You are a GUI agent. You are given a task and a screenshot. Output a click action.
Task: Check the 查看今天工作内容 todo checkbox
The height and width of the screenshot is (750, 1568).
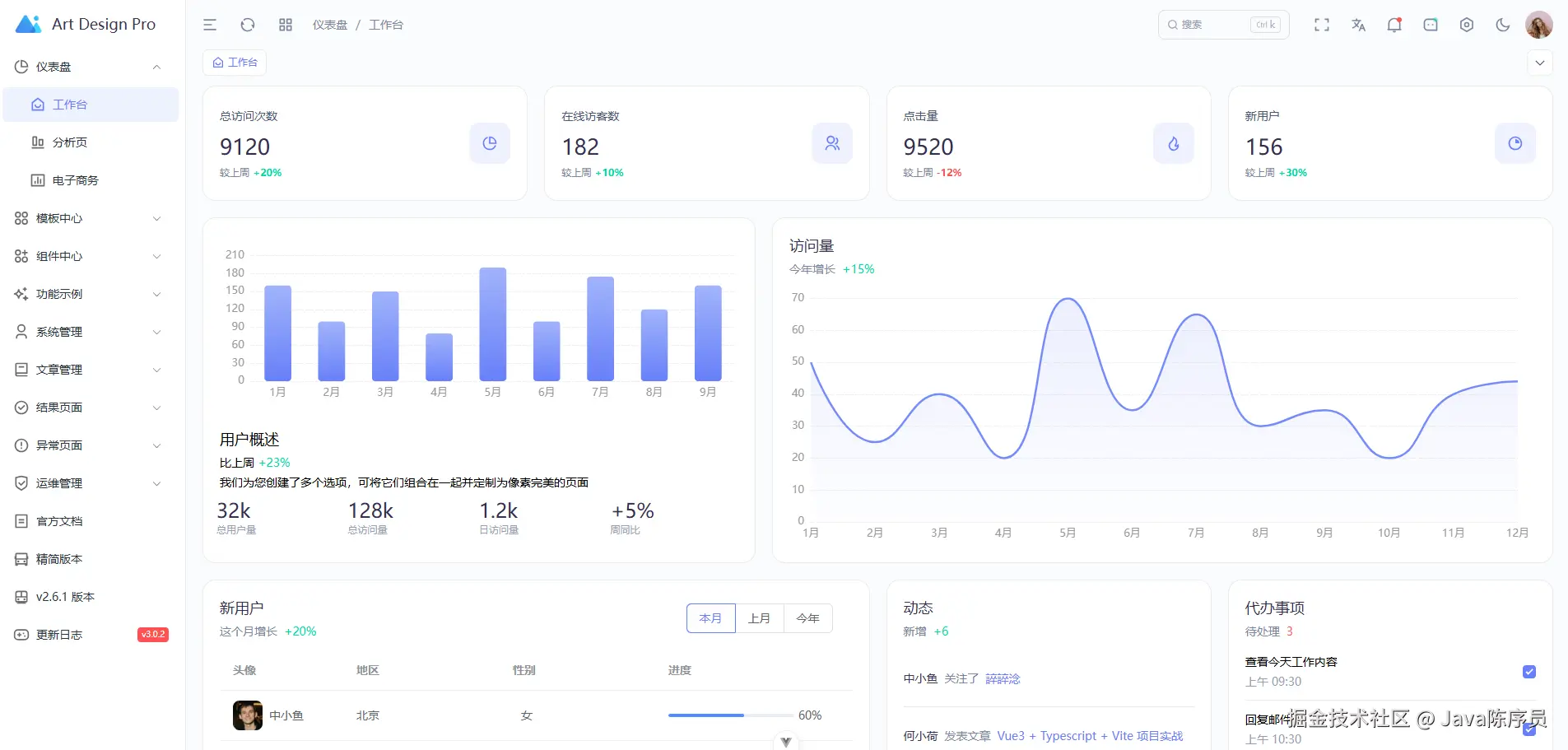pos(1529,672)
